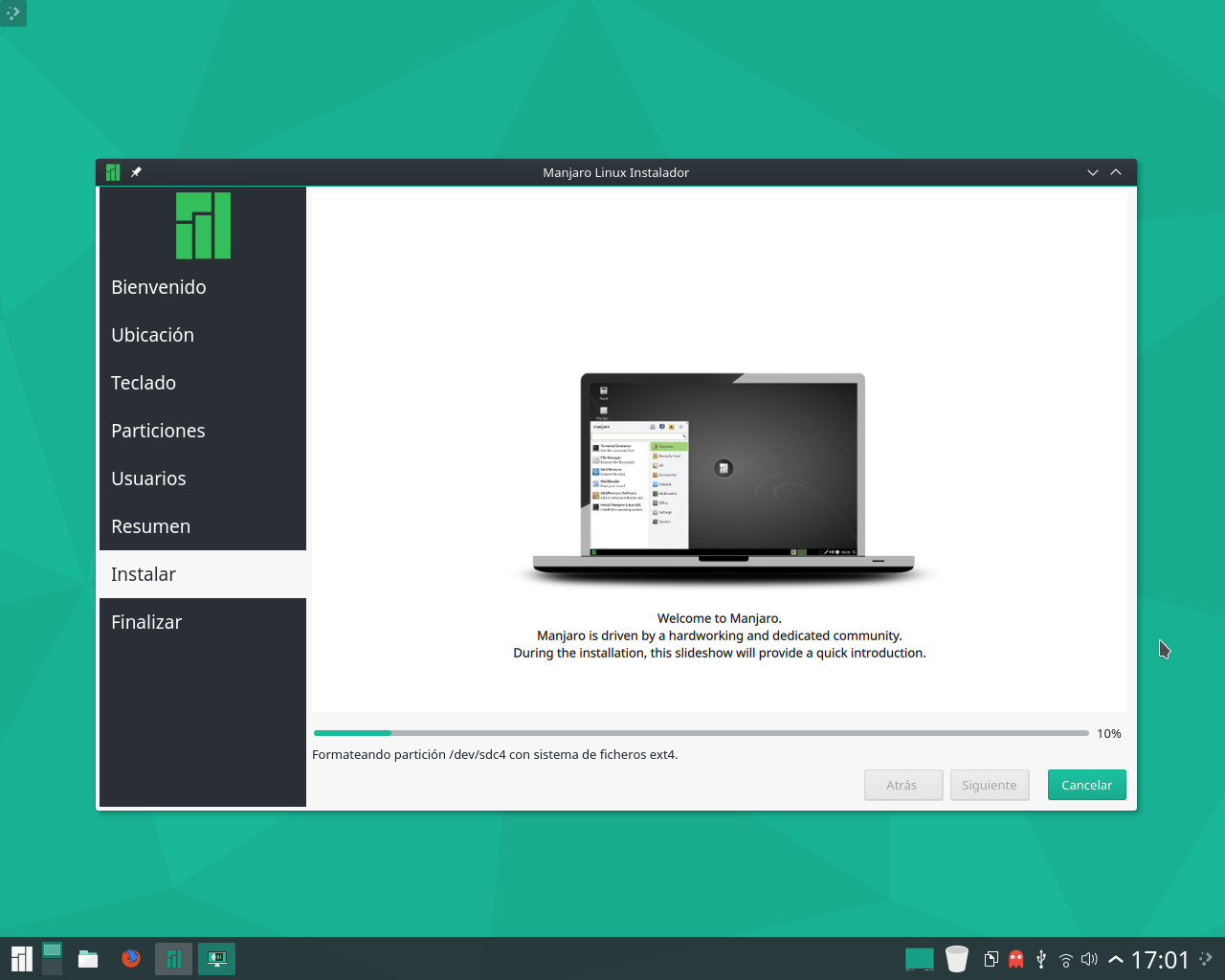Click the red ghost tray icon
The image size is (1225, 980).
coord(1016,959)
